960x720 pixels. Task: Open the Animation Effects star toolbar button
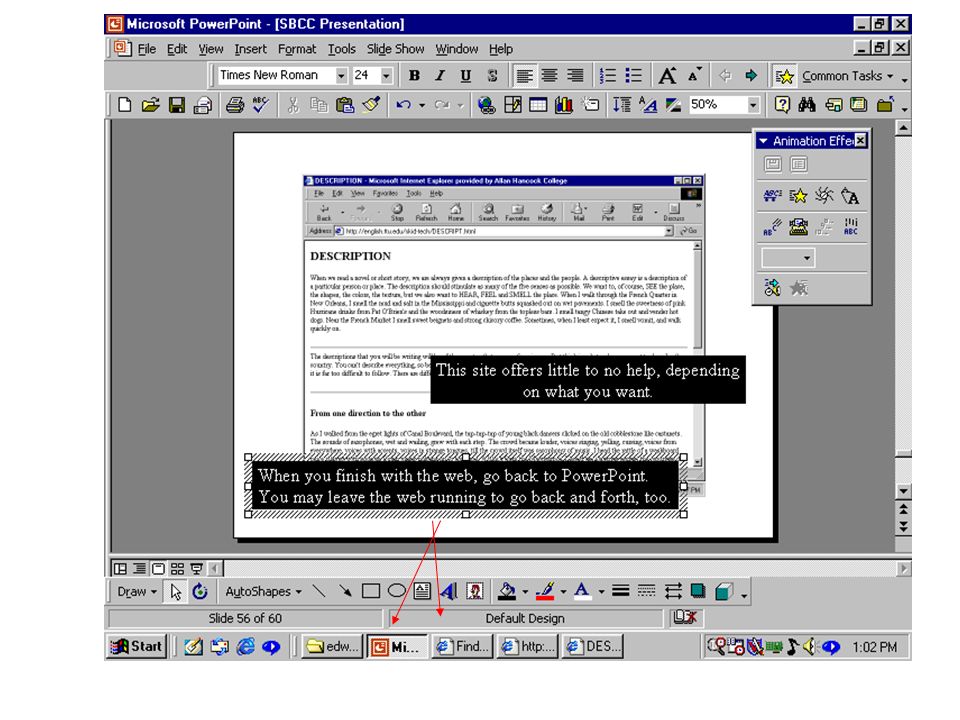[x=784, y=76]
